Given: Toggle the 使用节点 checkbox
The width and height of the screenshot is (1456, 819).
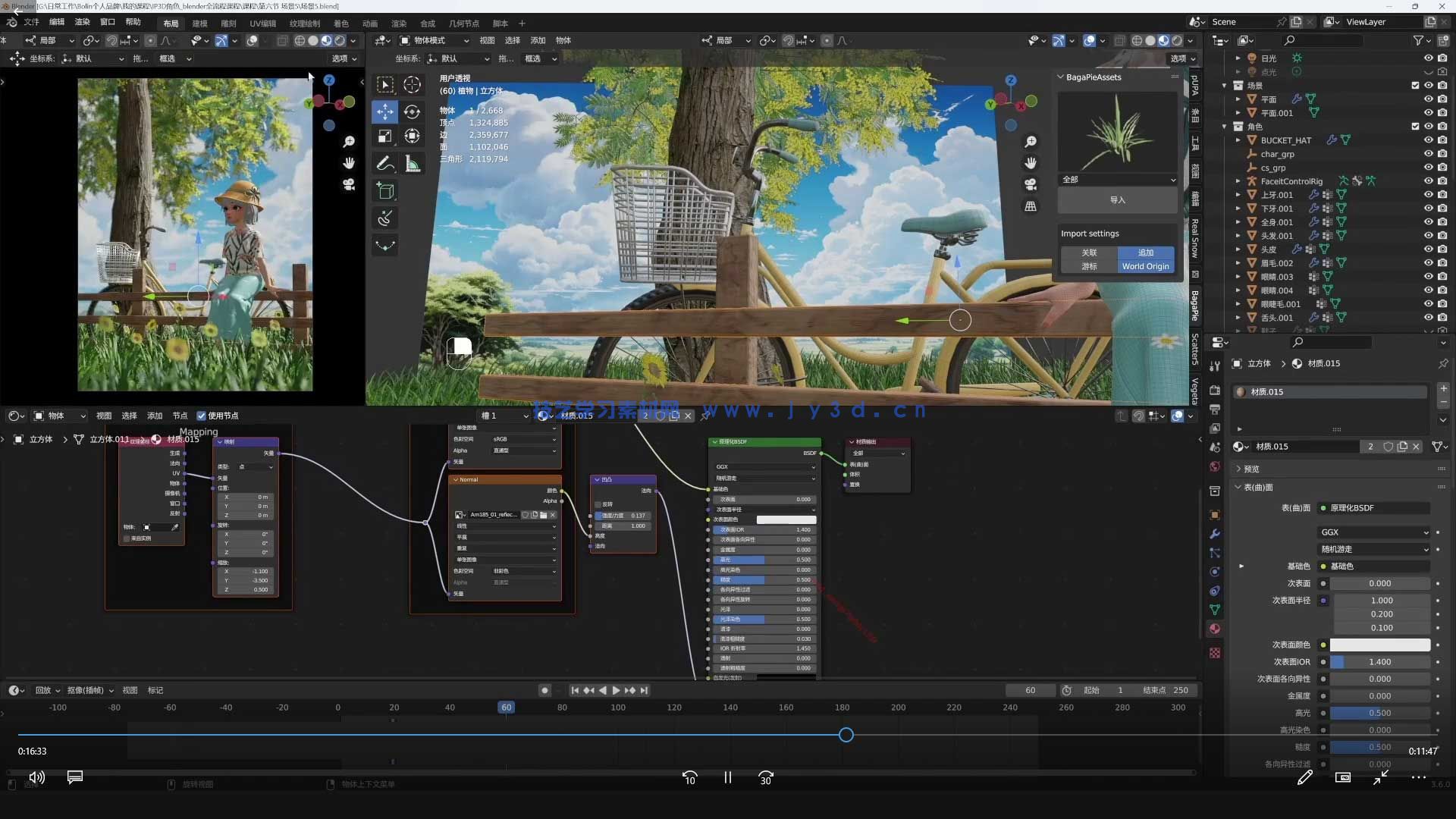Looking at the screenshot, I should pyautogui.click(x=202, y=416).
